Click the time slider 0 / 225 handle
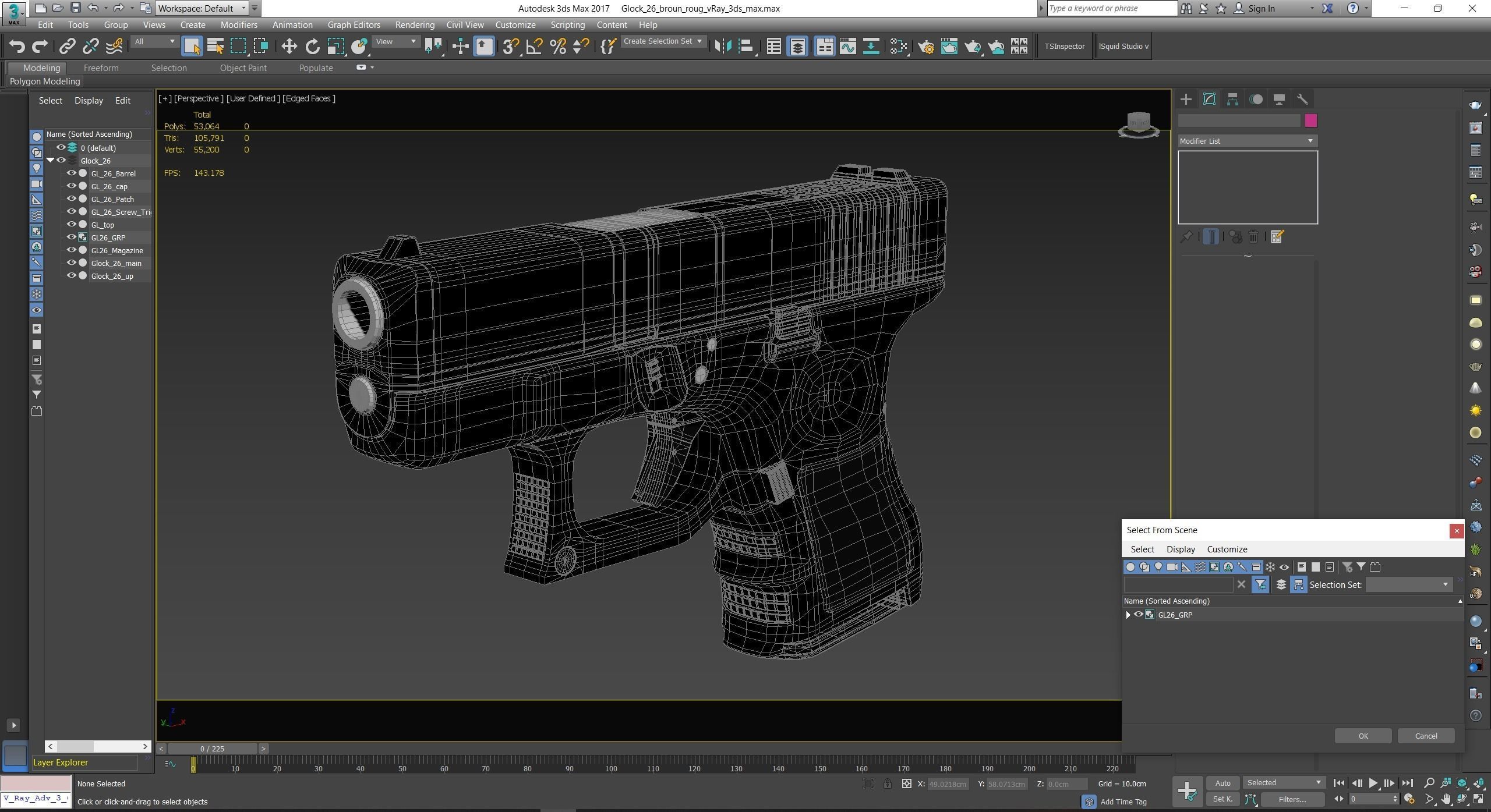Viewport: 1491px width, 812px height. point(212,749)
